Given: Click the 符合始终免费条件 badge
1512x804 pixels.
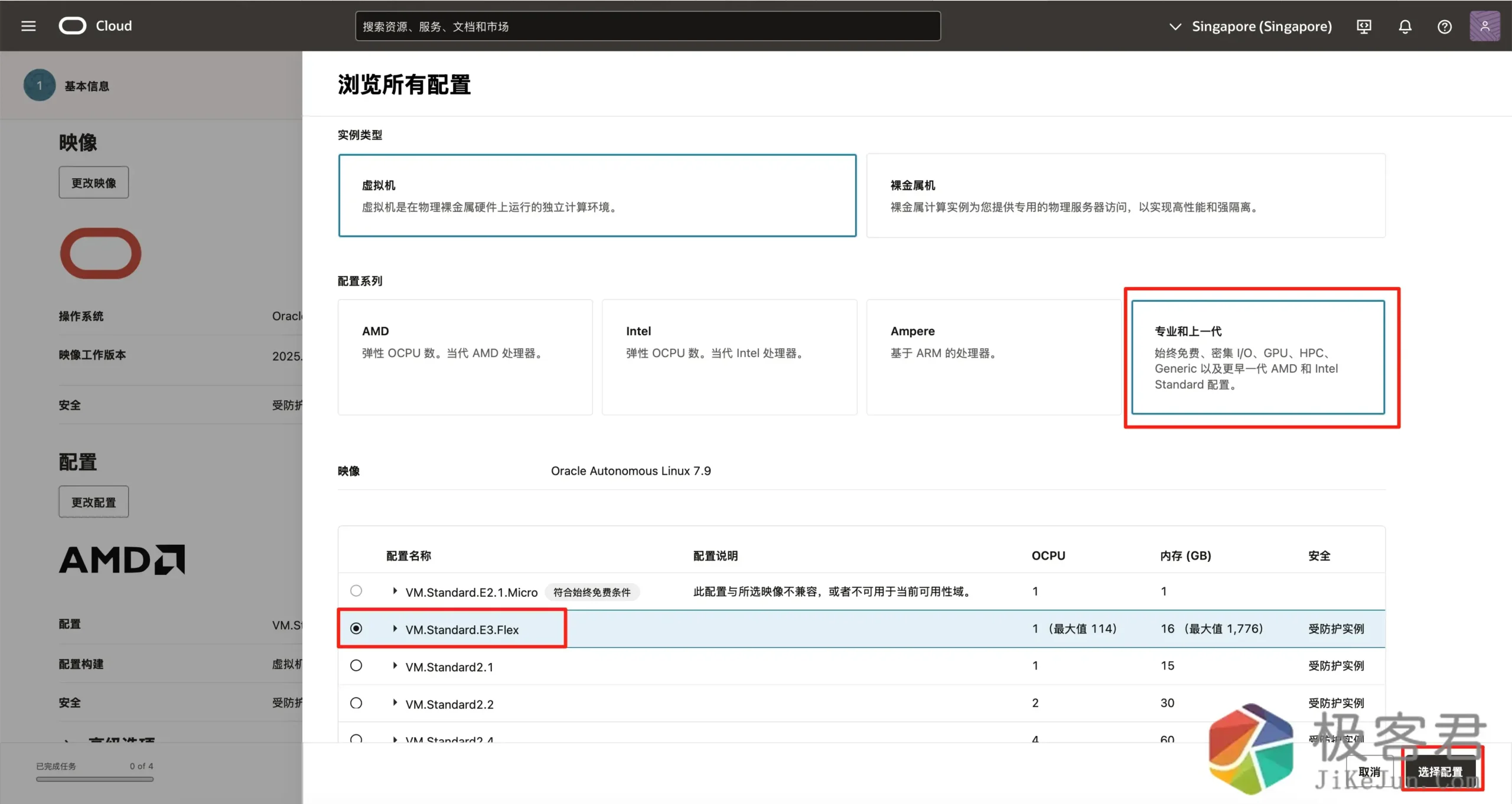Looking at the screenshot, I should [x=592, y=592].
